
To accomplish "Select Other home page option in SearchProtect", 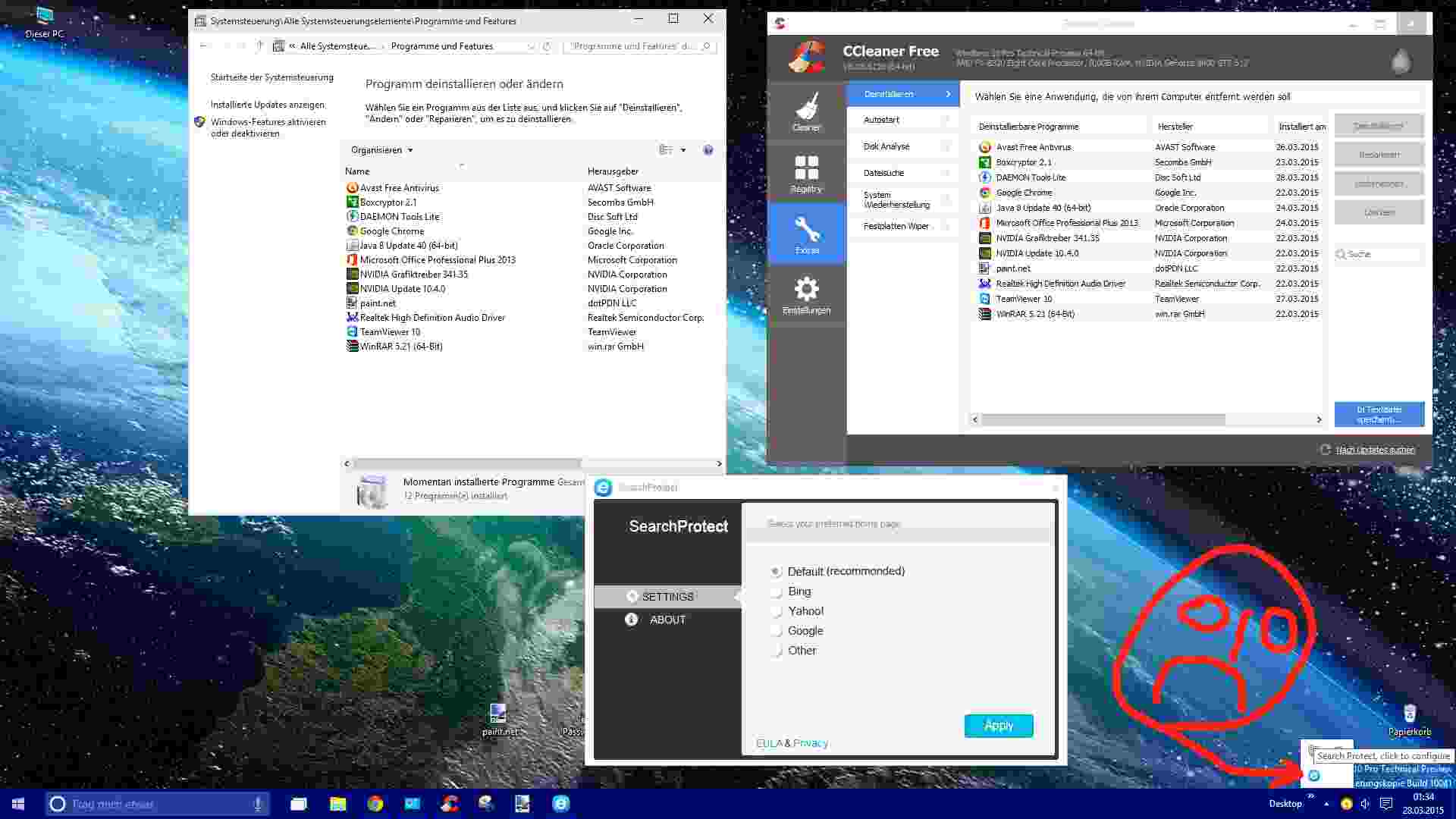I will click(x=794, y=650).
